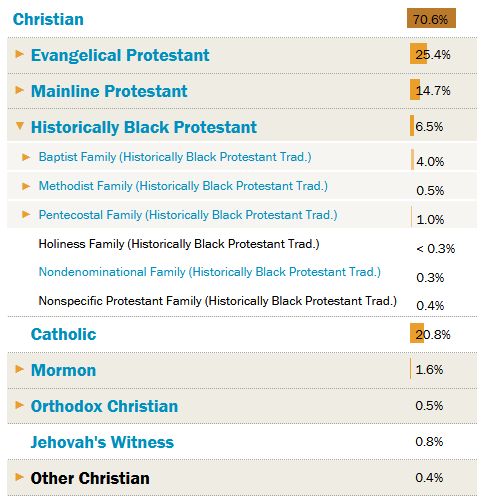Expand Methodist Family subcategory arrow
This screenshot has height=500, width=483.
click(26, 186)
